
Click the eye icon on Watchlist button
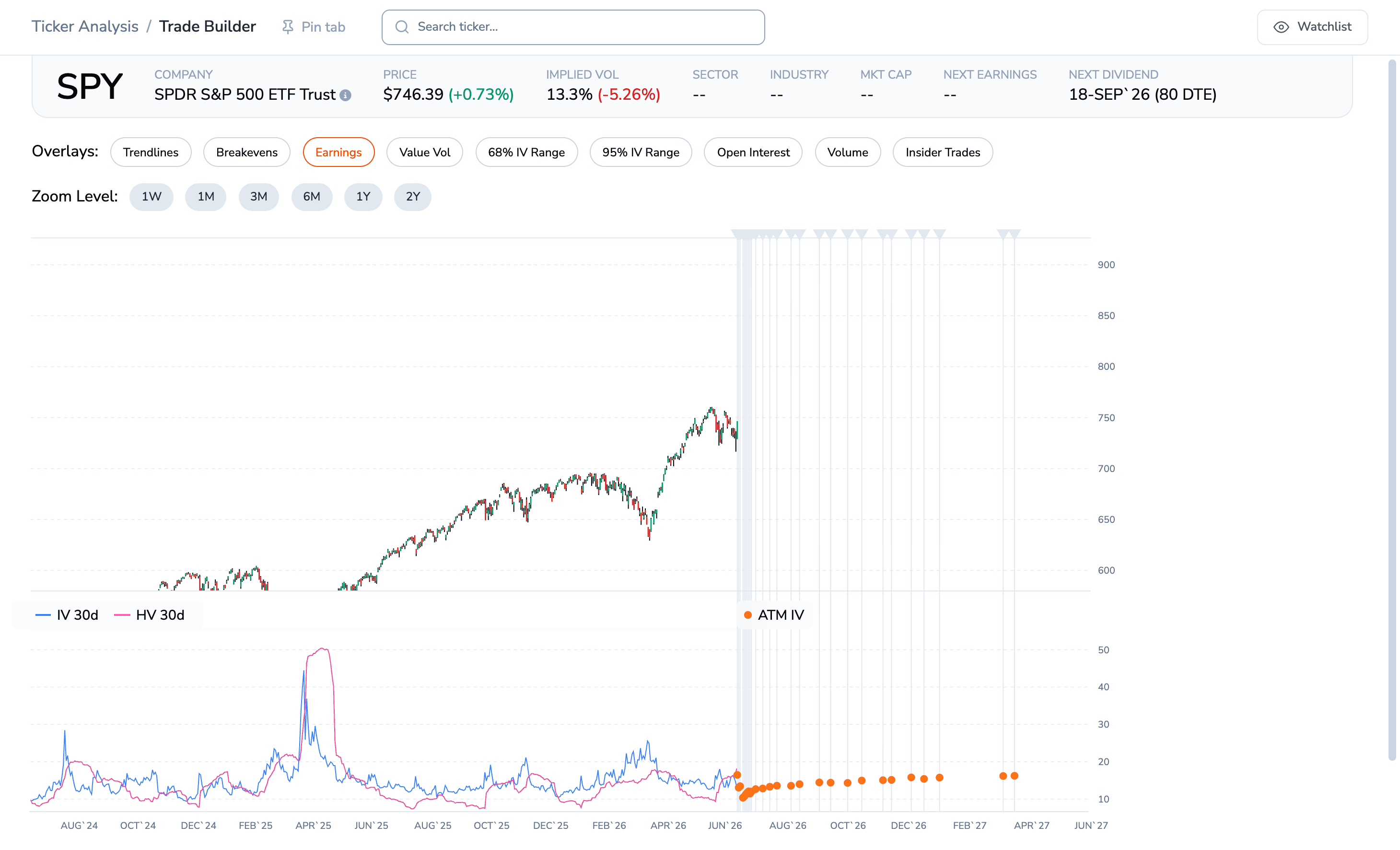click(1281, 27)
